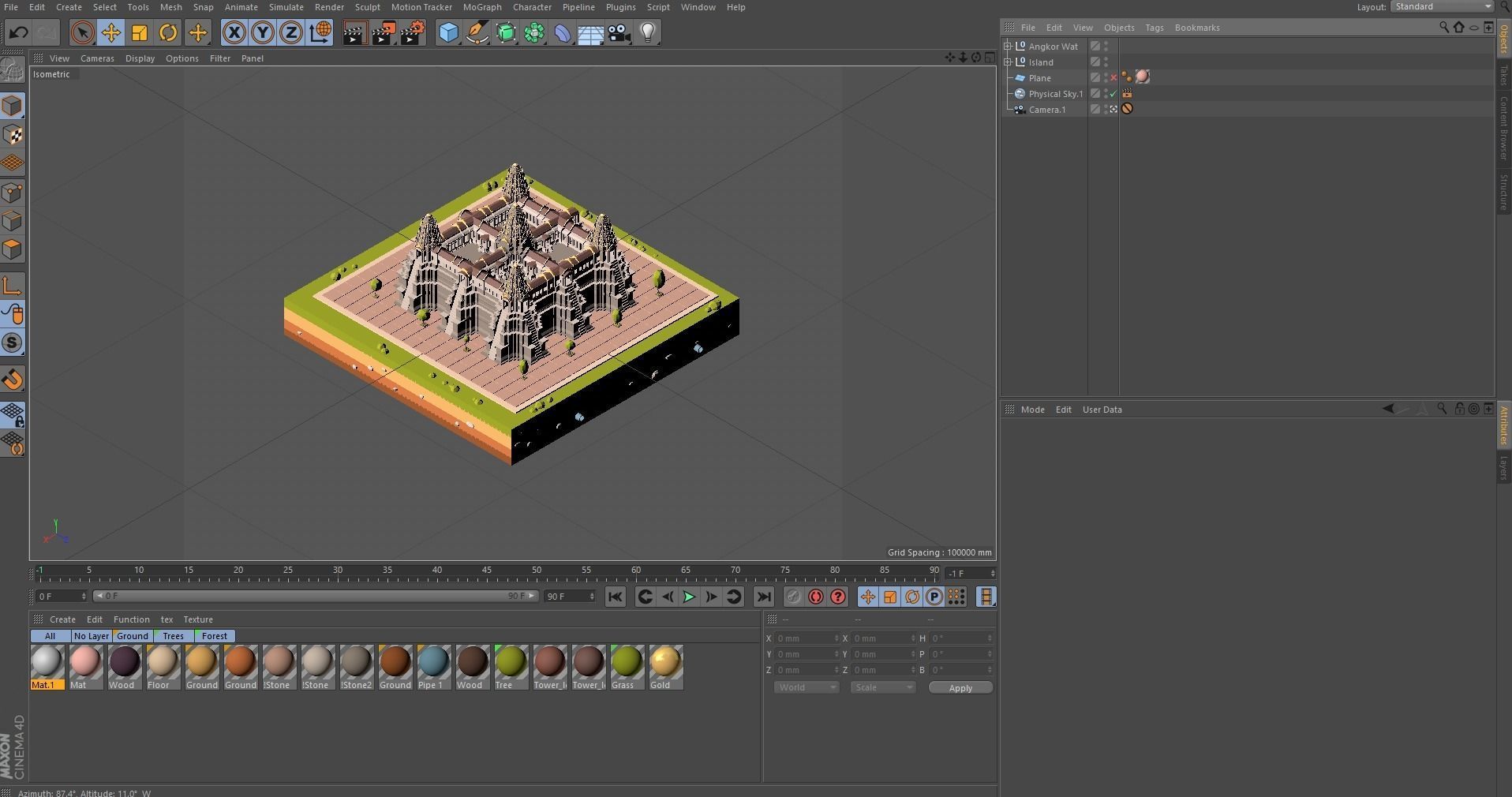Enable Points mode
The image size is (1512, 797).
coord(13,193)
